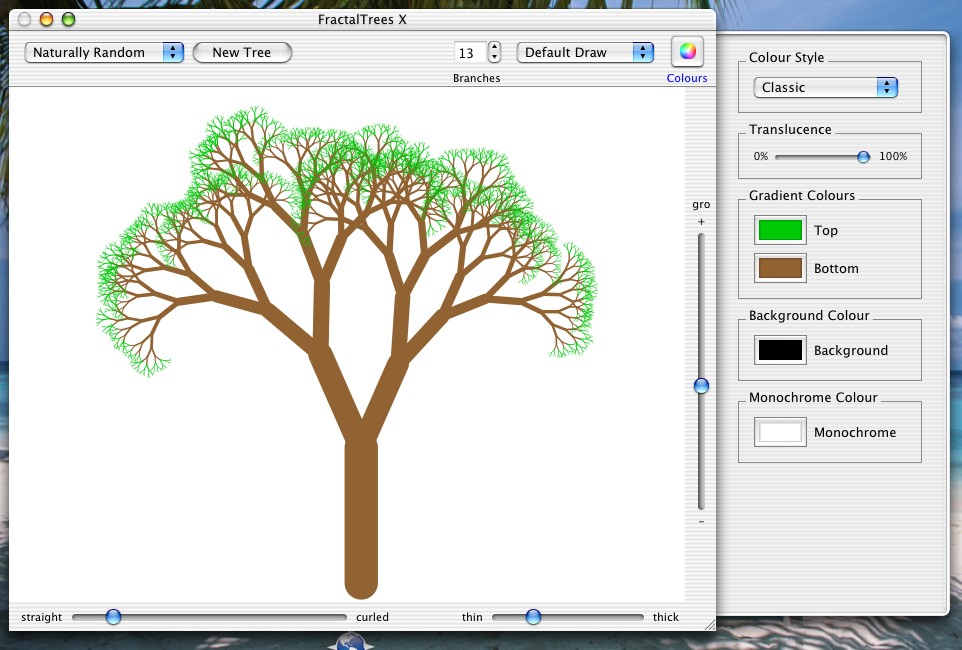Open the Colours wheel icon
Screen dimensions: 962x650
[x=687, y=51]
